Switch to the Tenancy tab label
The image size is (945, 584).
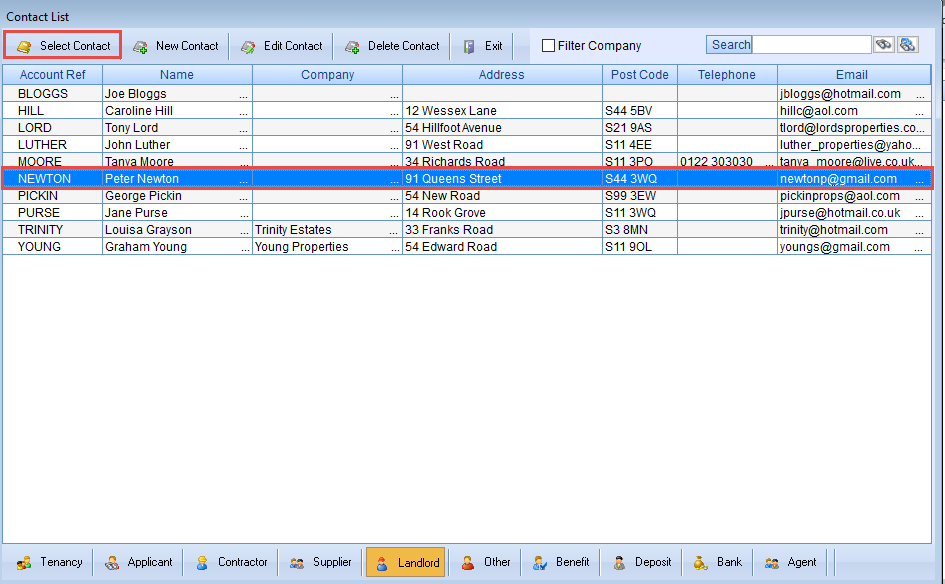point(61,562)
